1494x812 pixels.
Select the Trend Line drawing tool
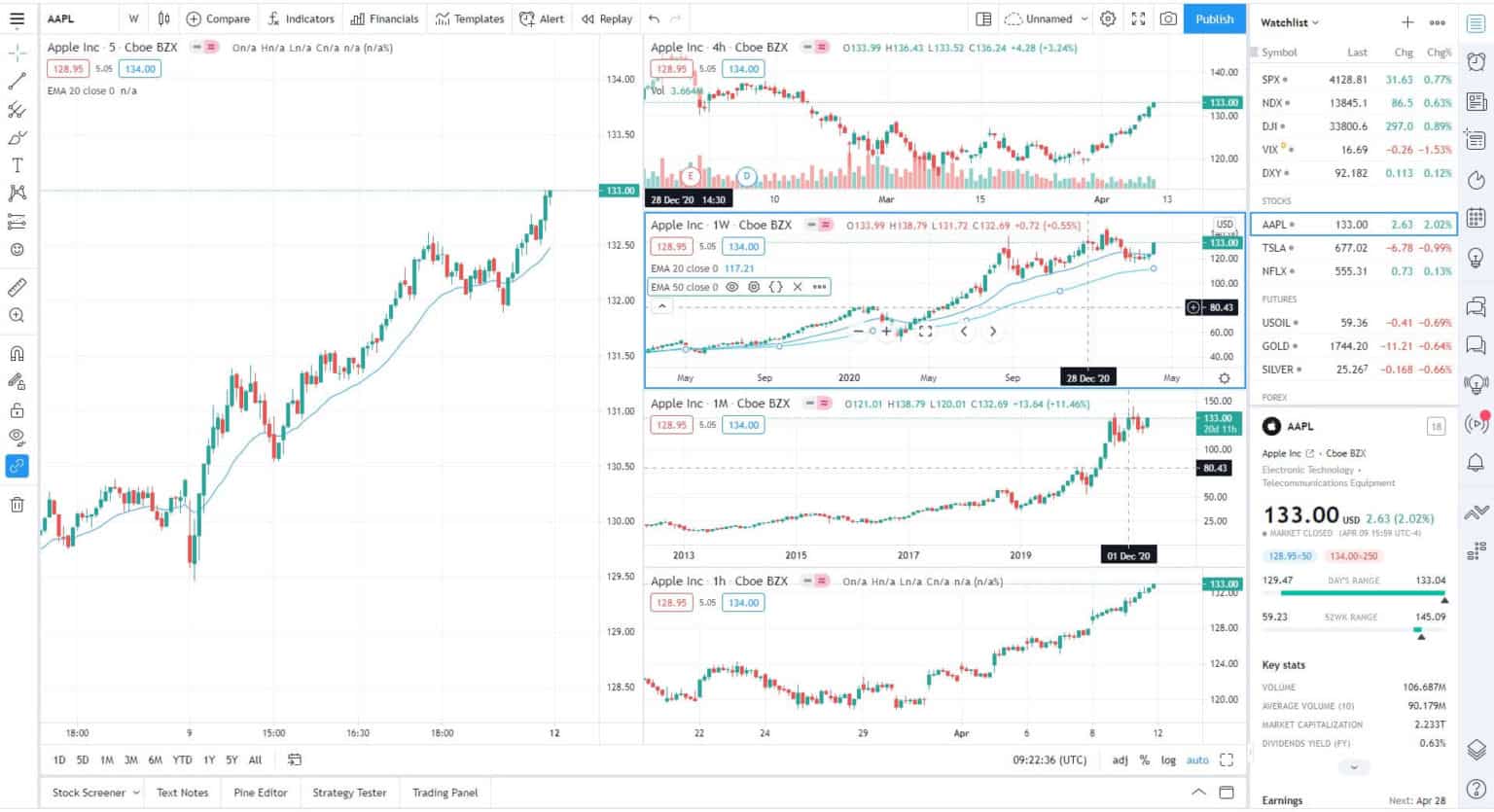pos(17,80)
